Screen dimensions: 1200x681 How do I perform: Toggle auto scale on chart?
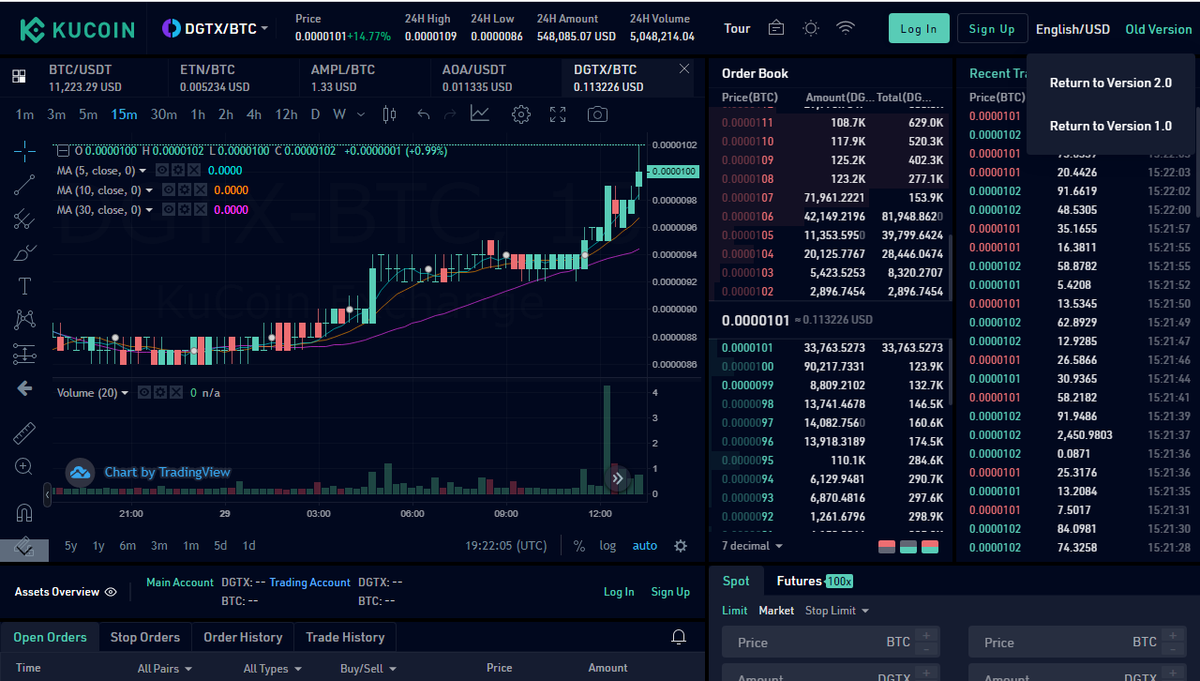pos(645,546)
